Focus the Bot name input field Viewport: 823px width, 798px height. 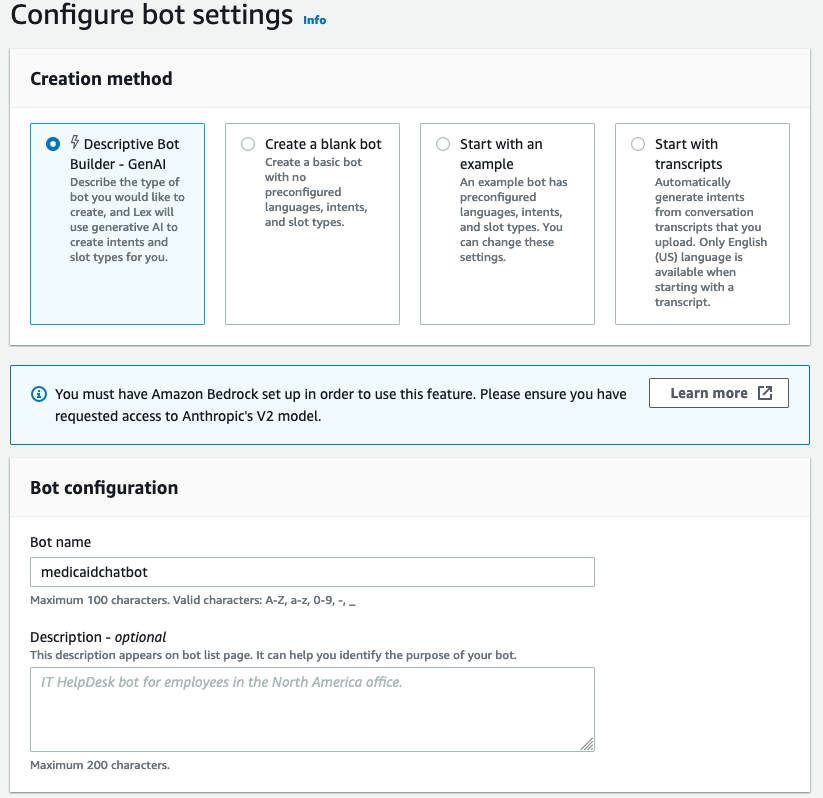tap(312, 572)
